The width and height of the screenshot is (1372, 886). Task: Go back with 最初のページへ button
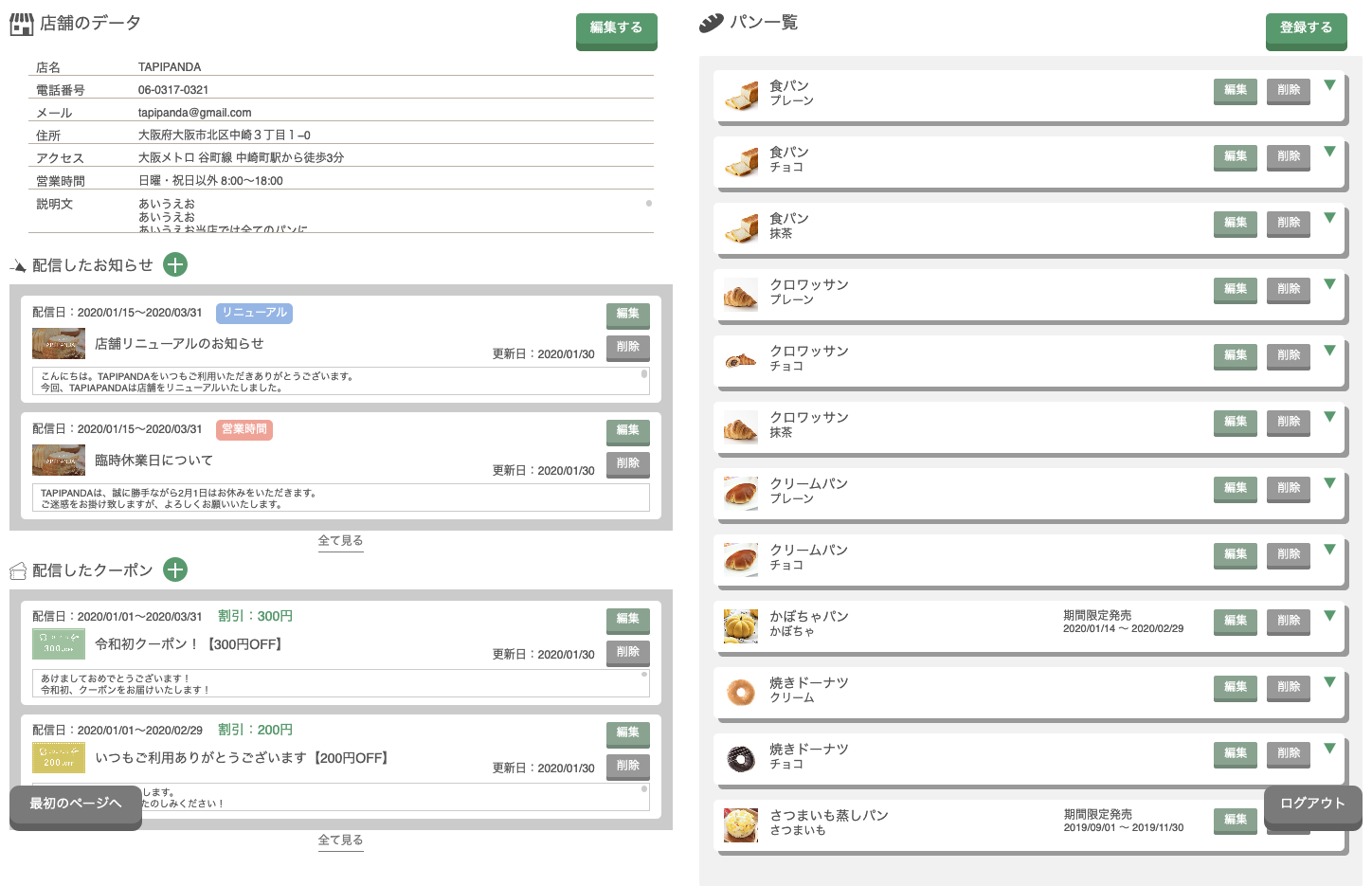click(x=76, y=804)
